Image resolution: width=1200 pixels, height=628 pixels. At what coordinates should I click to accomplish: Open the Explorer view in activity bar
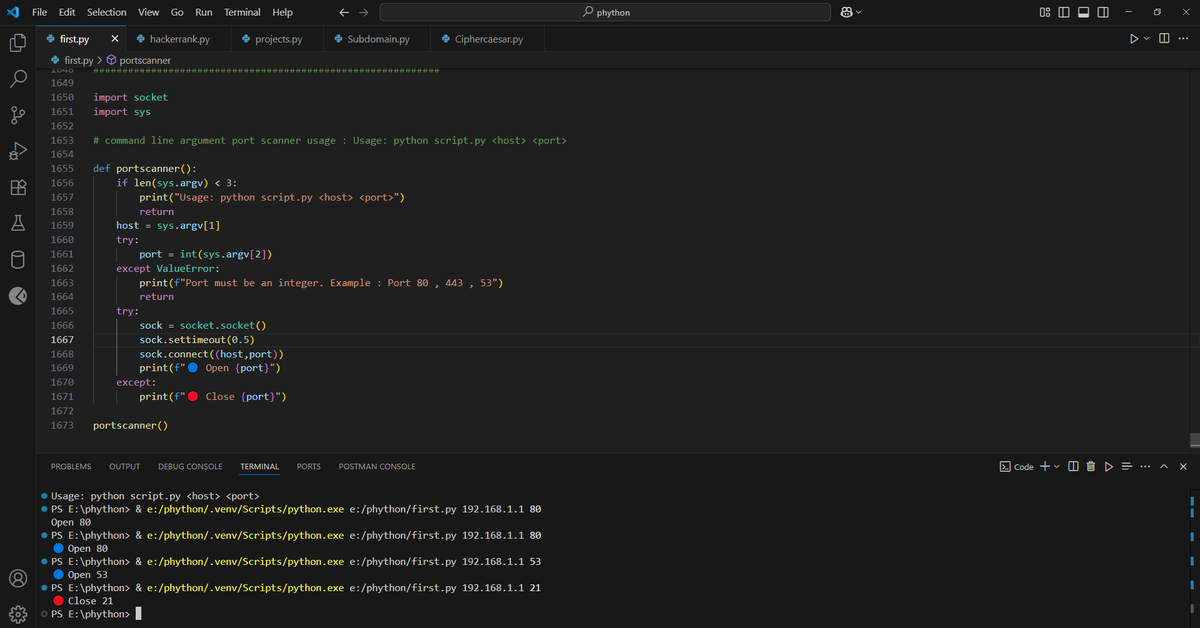point(17,43)
